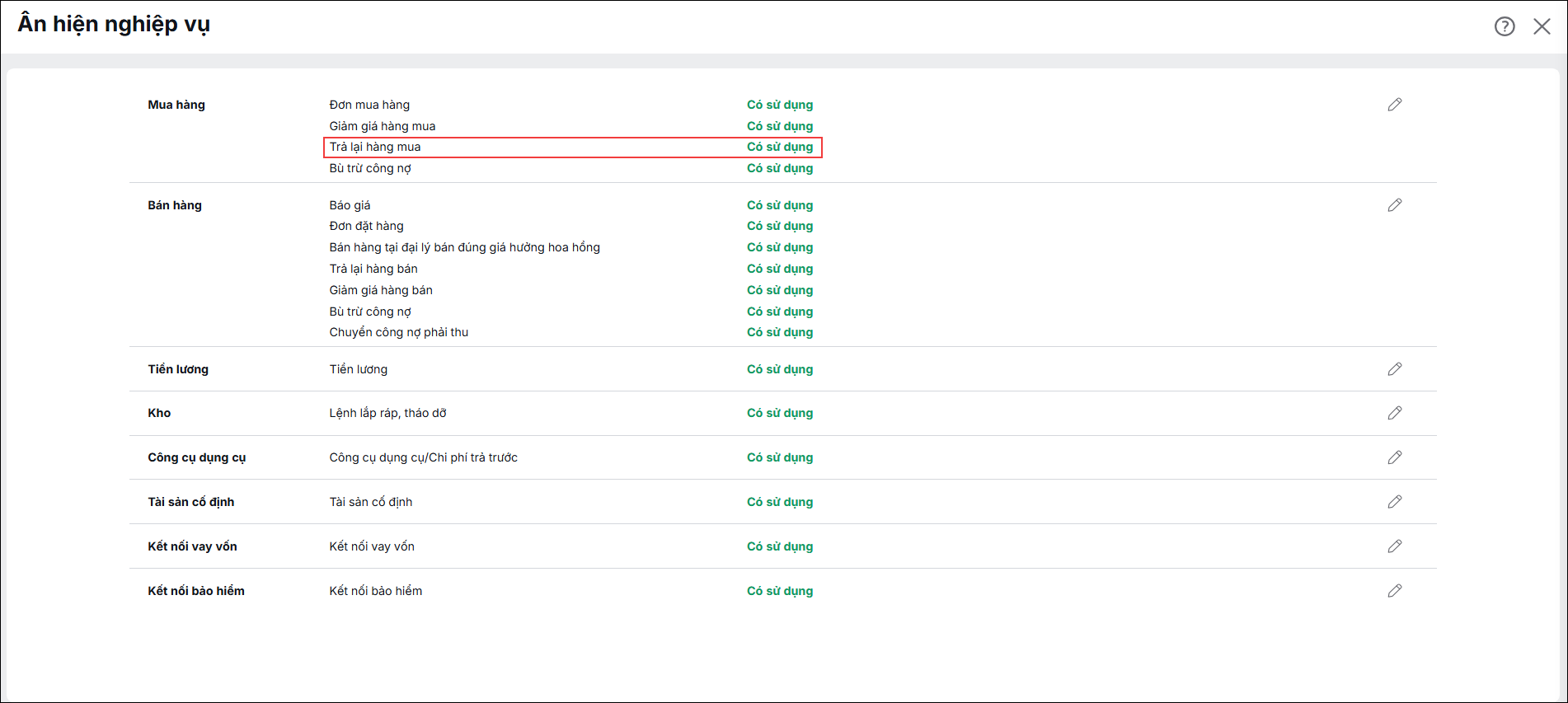Edit Tài sản cố định via pencil icon

(1394, 502)
